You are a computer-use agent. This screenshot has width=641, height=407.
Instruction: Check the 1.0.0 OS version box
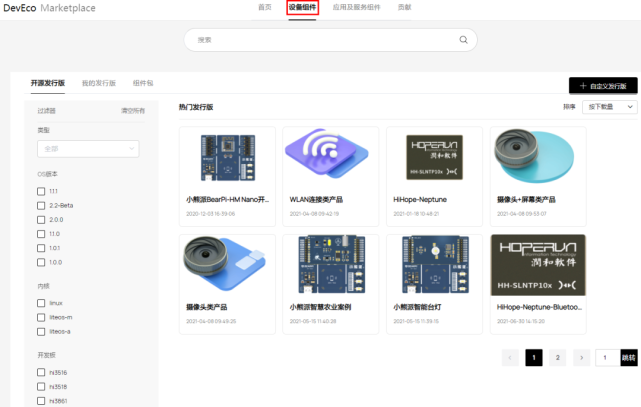coord(41,262)
